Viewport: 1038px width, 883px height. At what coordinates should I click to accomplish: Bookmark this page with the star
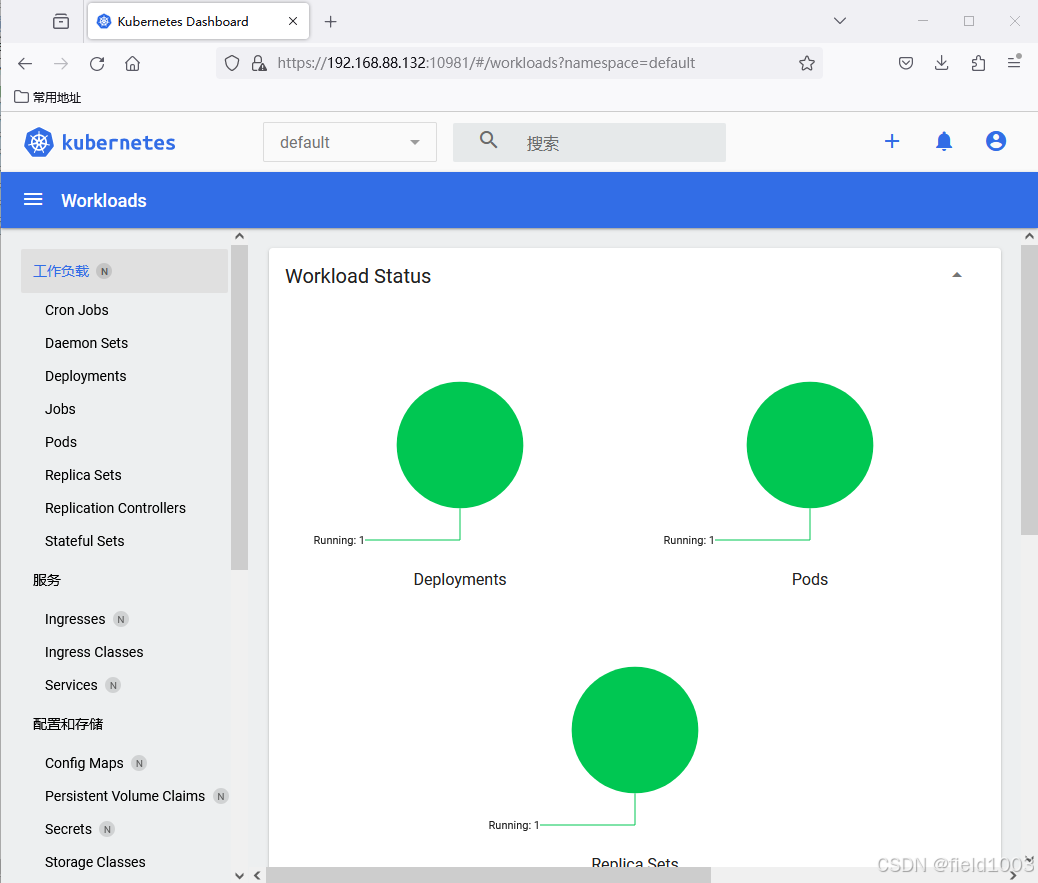[x=806, y=64]
